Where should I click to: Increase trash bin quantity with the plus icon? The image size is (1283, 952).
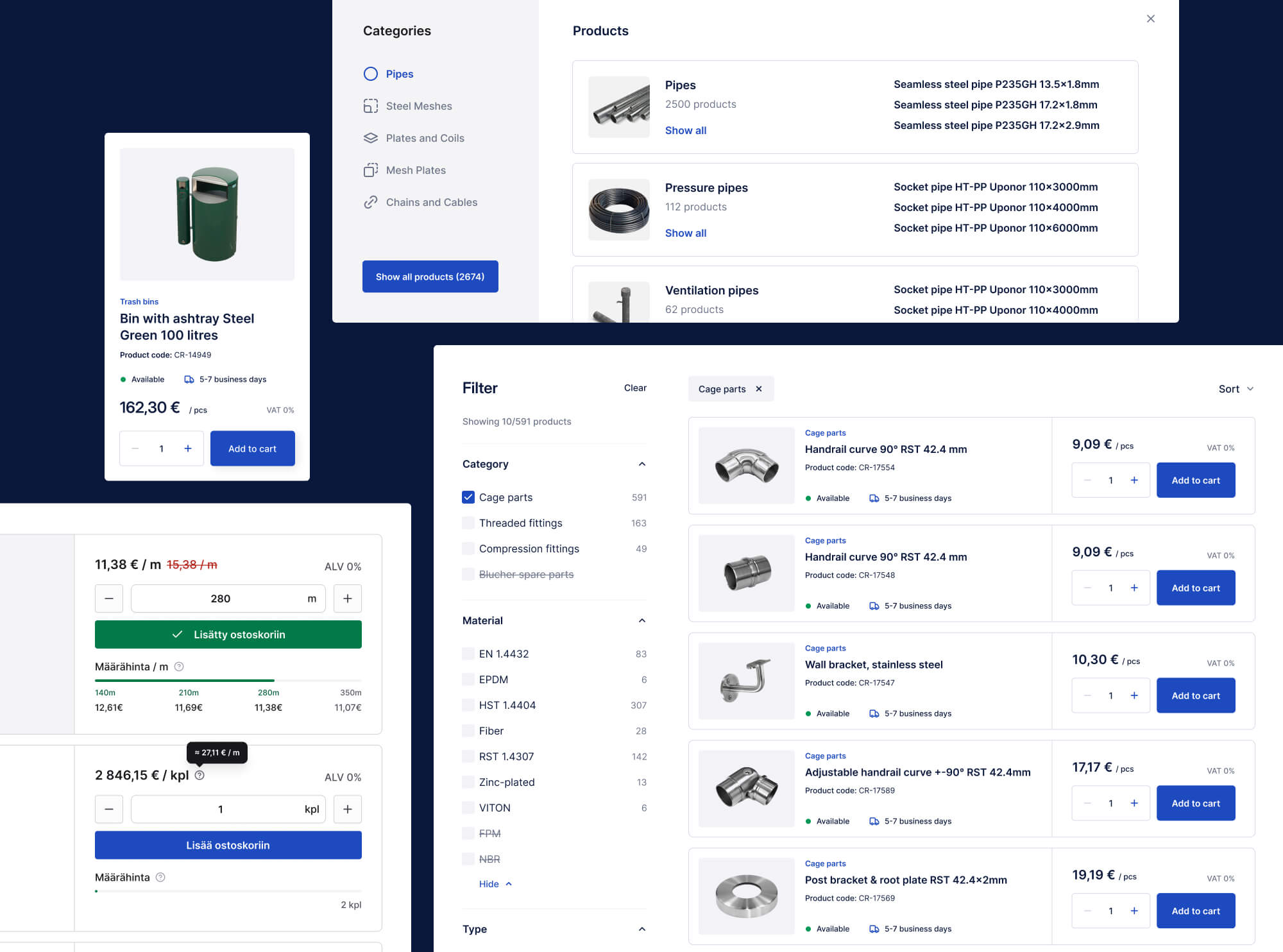[188, 448]
